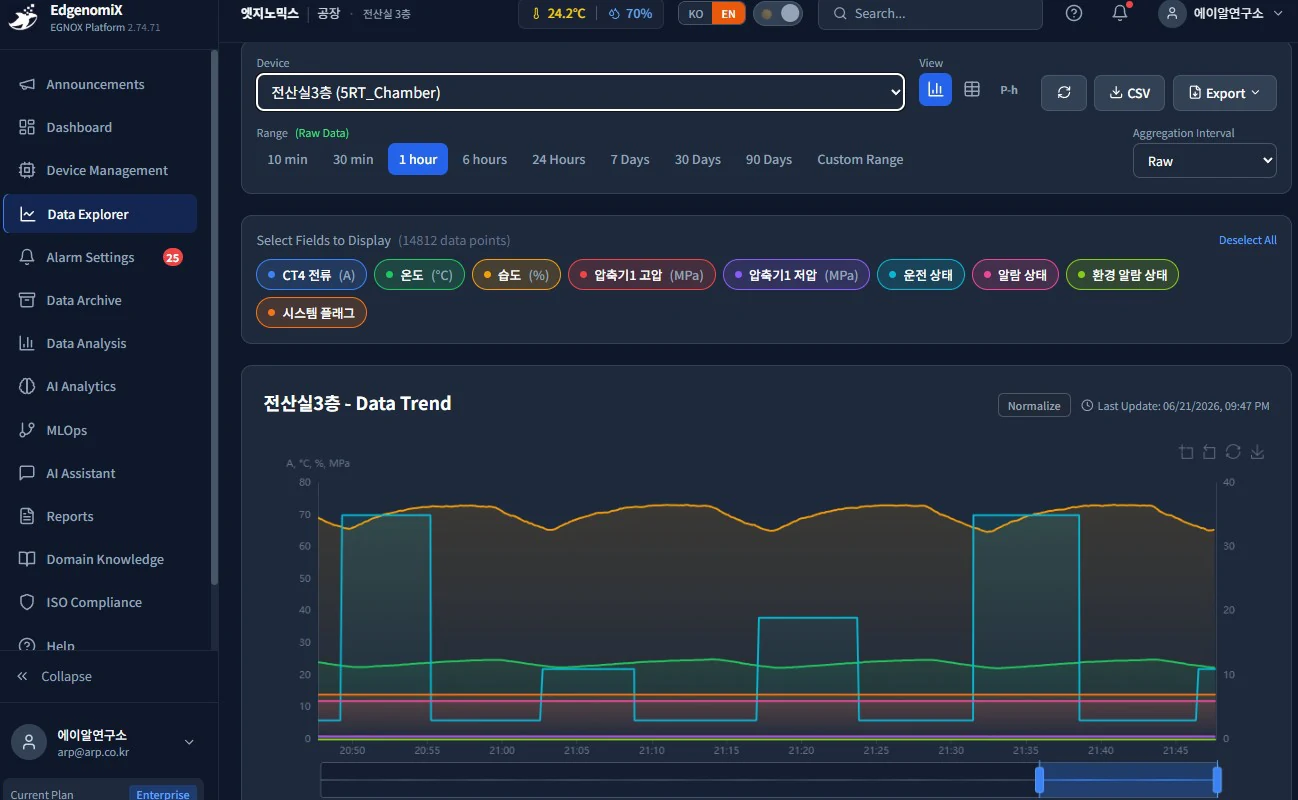Toggle the 압축기1 고압 (MPa) field

coord(641,275)
